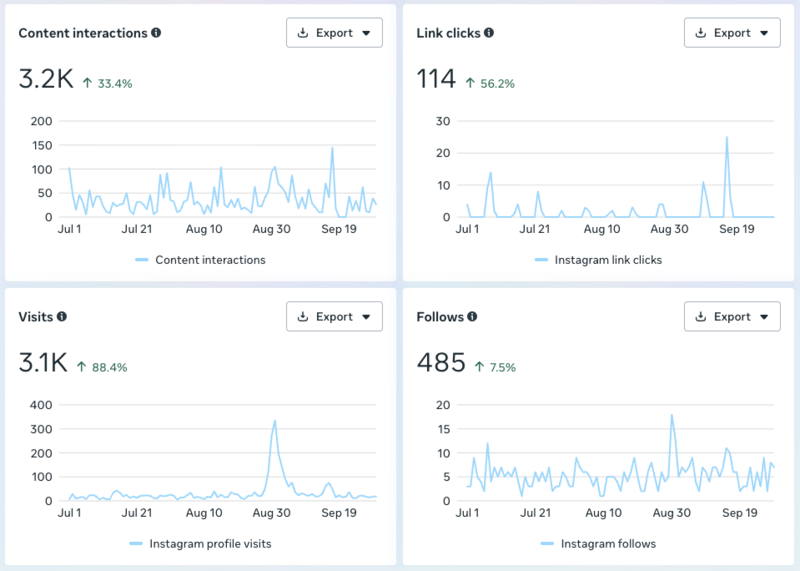The image size is (800, 571).
Task: Expand the Follows Export dropdown arrow
Action: click(765, 317)
